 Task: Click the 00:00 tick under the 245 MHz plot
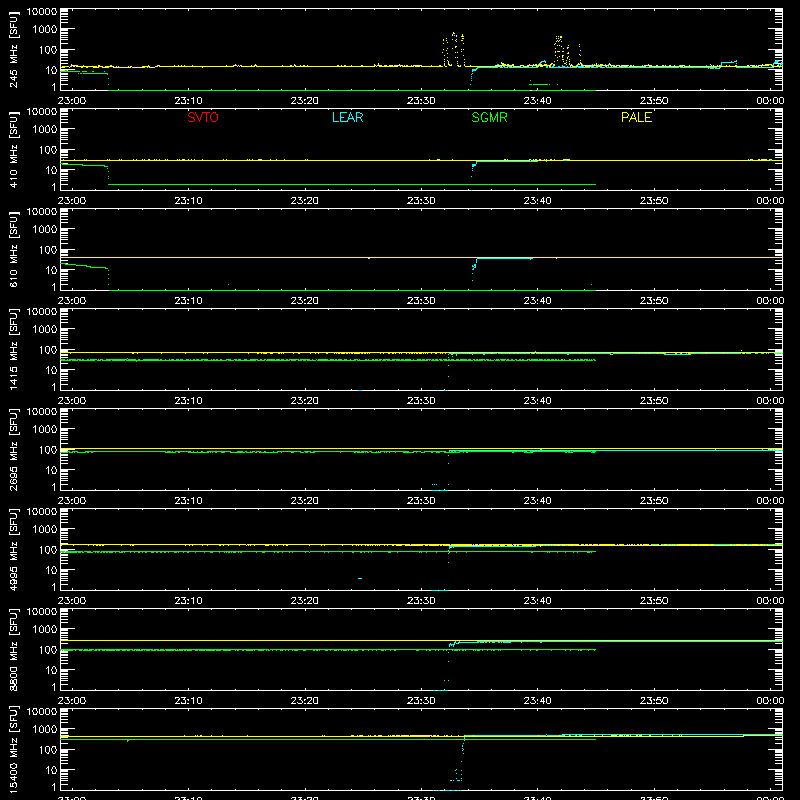coord(770,101)
